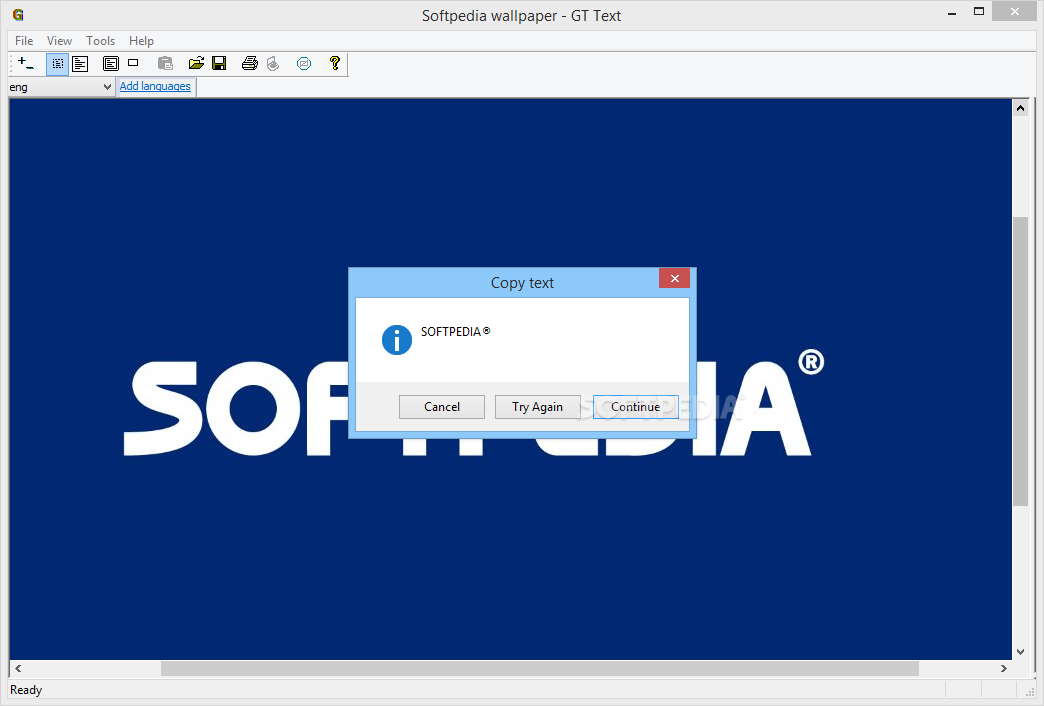Click the Try Again button
This screenshot has width=1044, height=706.
(537, 407)
